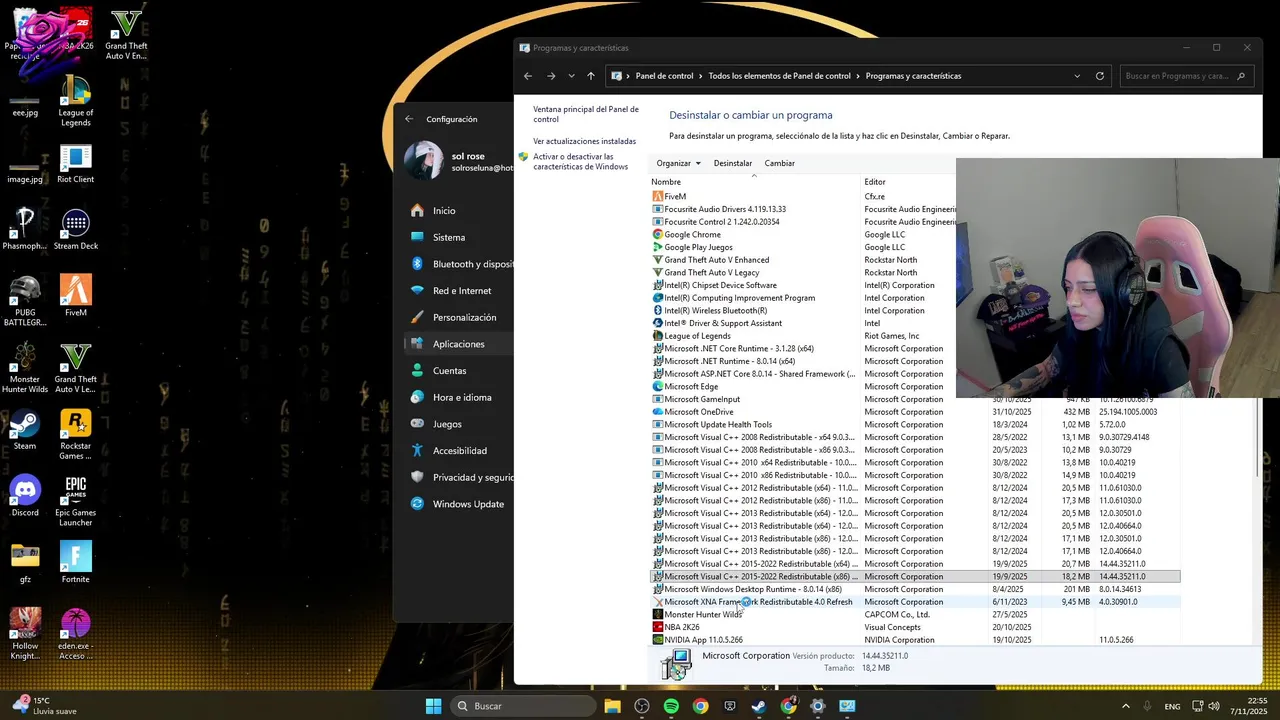
Task: Open the Stream Deck desktop icon
Action: point(76,230)
